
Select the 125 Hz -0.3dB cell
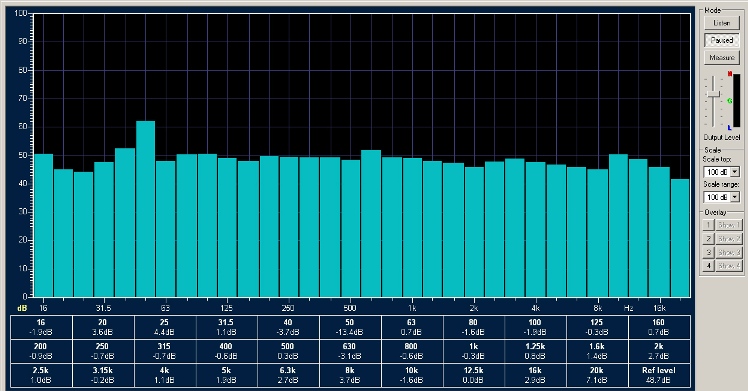tap(597, 327)
